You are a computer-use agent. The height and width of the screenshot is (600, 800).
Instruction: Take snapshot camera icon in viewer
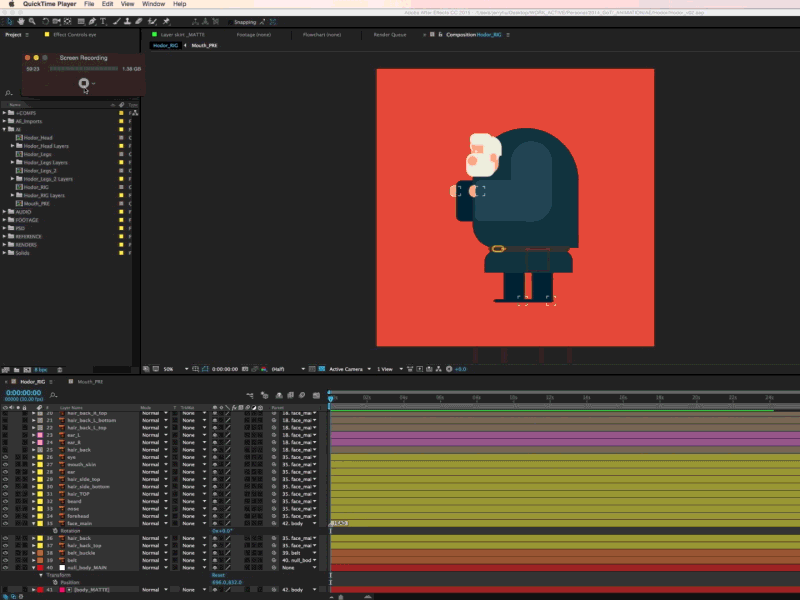(245, 369)
